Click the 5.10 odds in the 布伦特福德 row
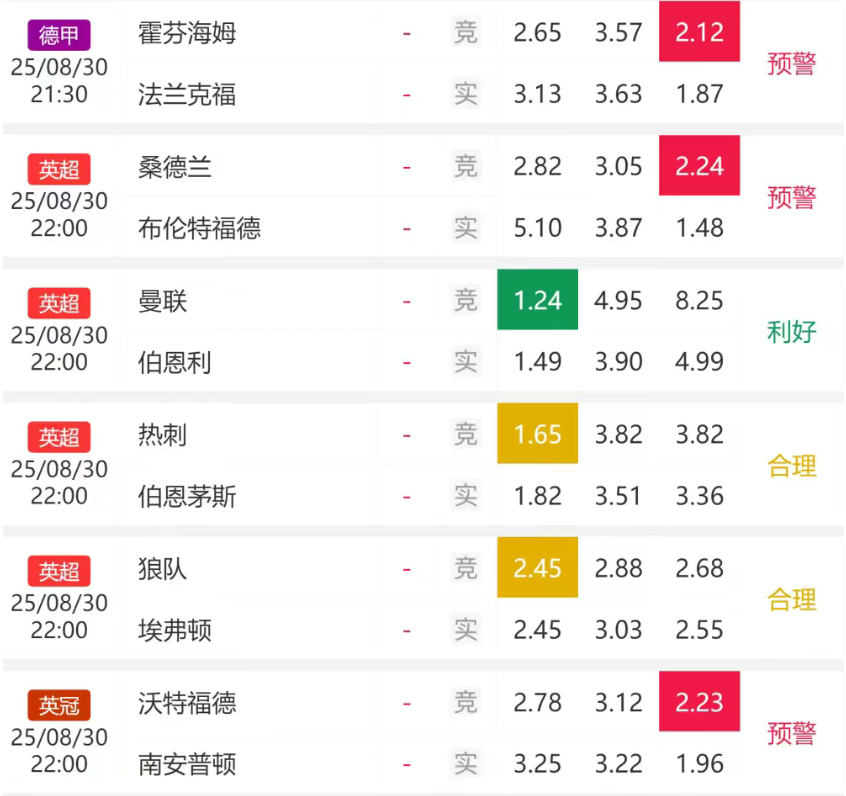 tap(538, 229)
